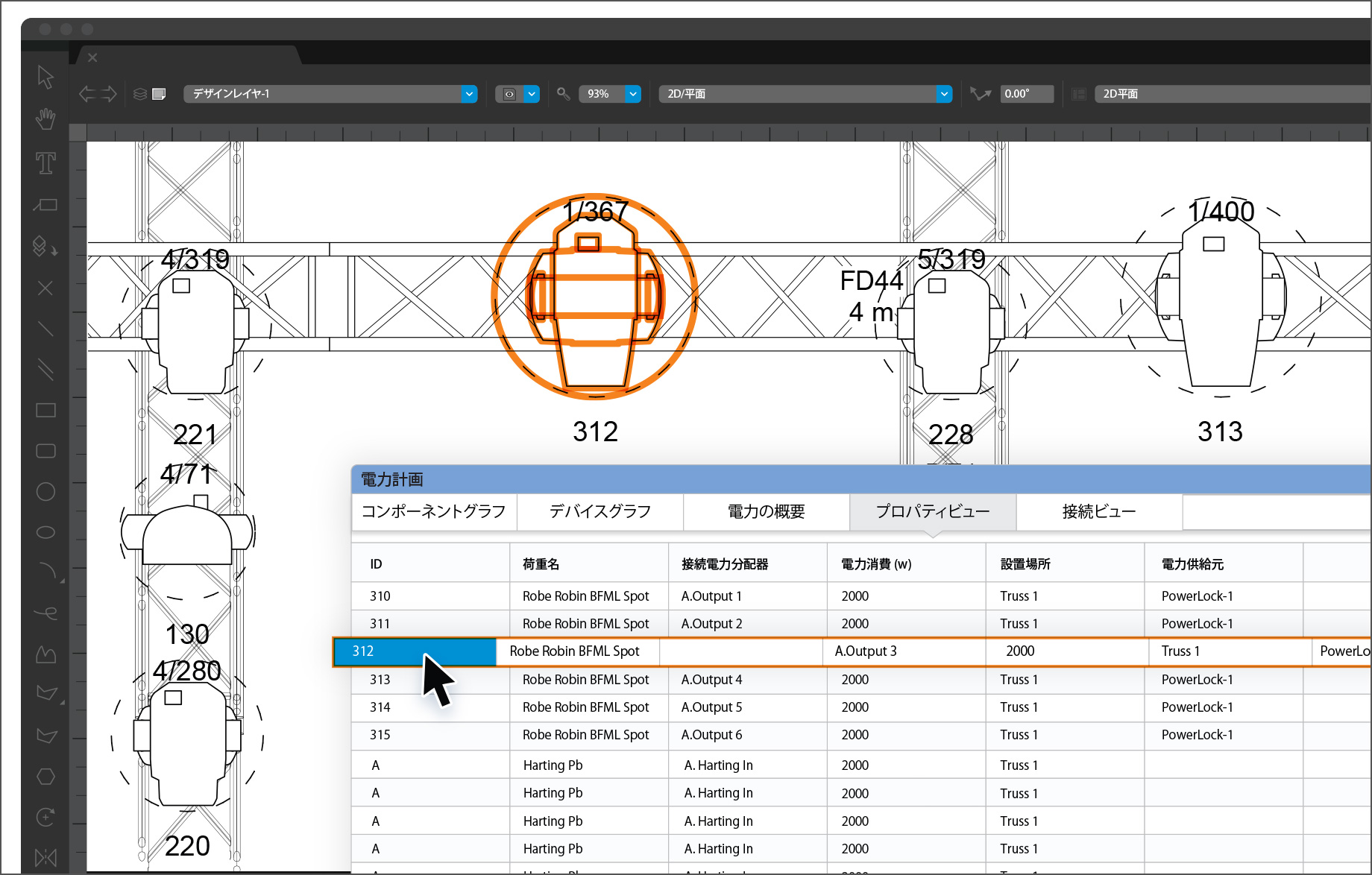
Task: Select the Double Line tool
Action: click(45, 370)
